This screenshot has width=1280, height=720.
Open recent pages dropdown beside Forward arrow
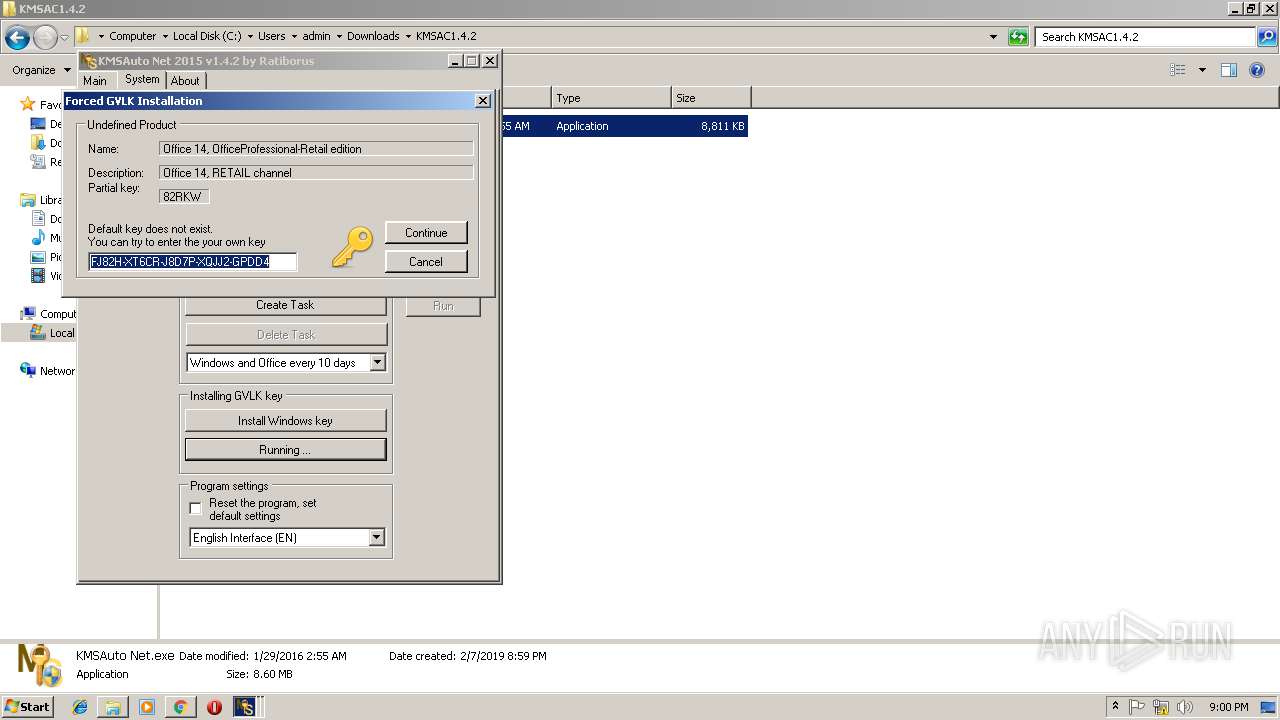64,38
